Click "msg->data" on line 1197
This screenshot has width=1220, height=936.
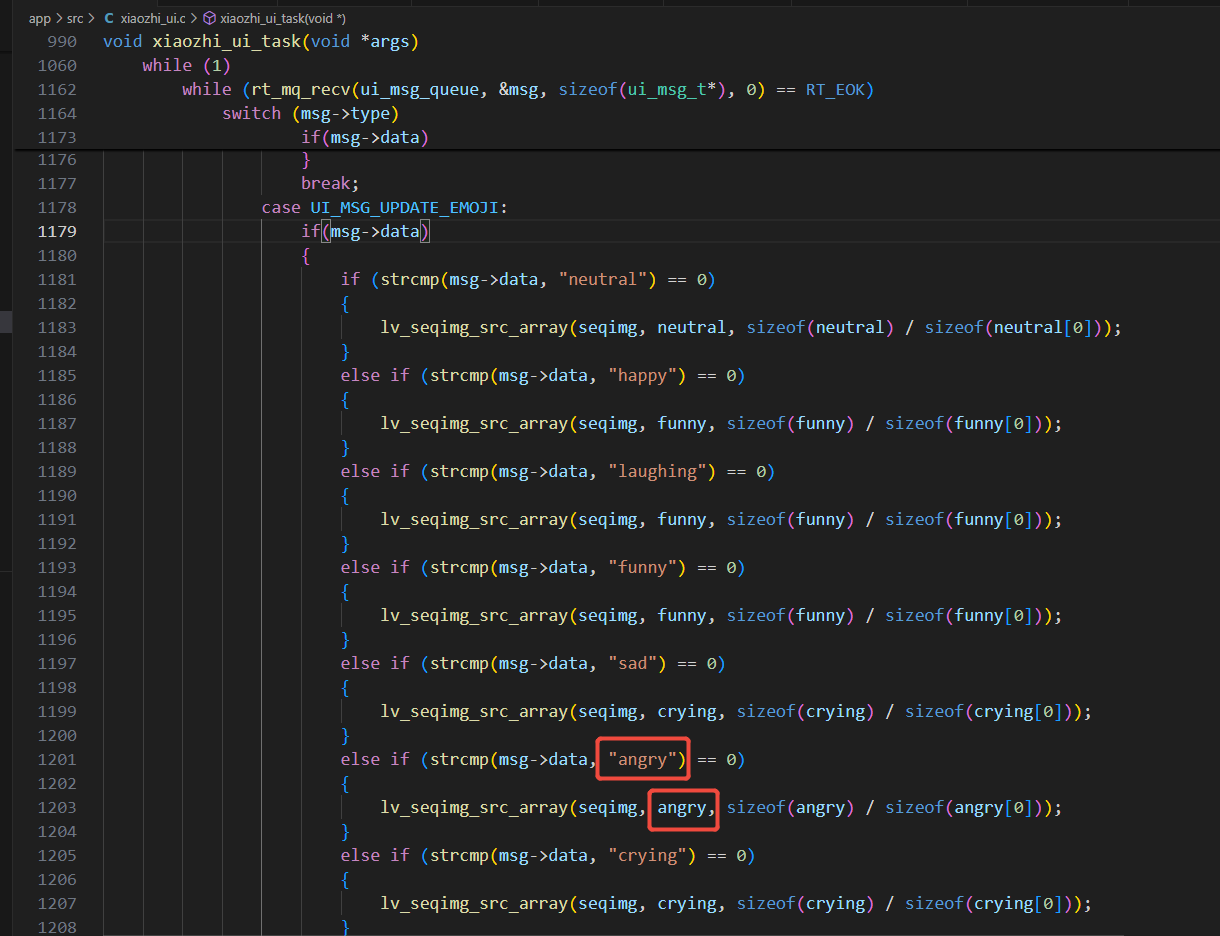click(543, 663)
